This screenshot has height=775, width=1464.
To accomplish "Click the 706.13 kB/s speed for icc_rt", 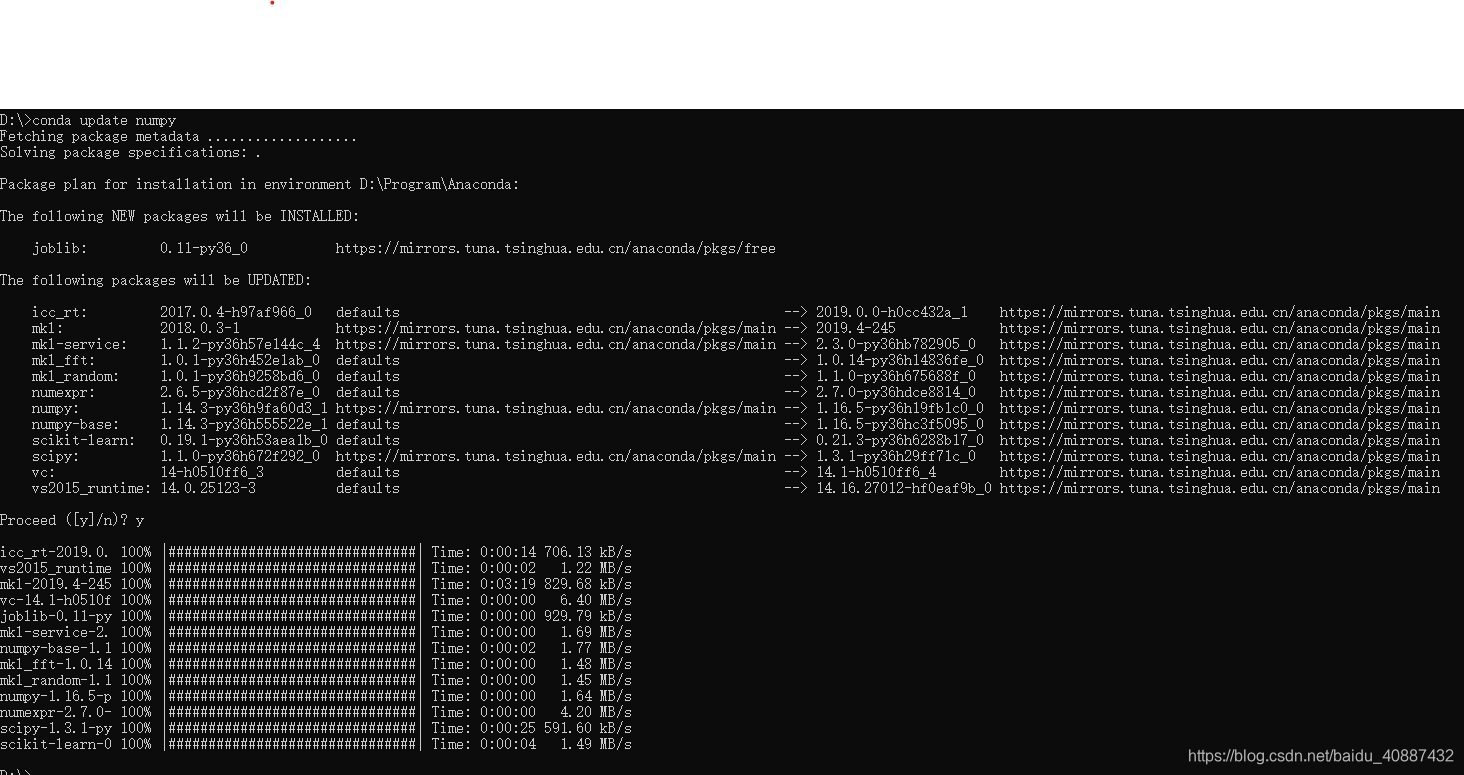I will click(x=588, y=552).
